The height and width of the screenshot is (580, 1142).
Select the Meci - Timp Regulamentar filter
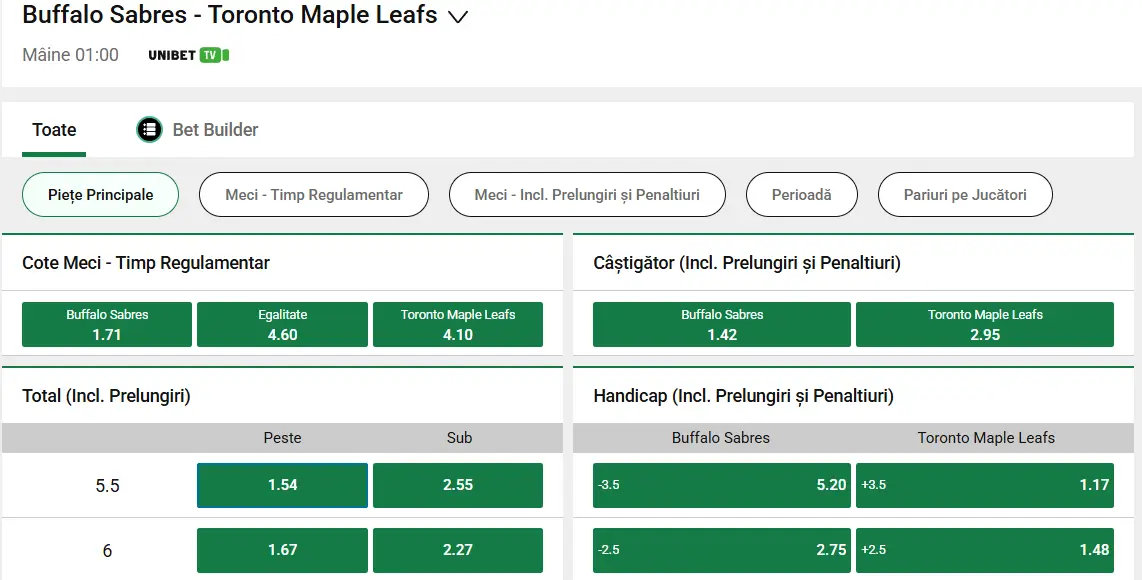tap(313, 194)
